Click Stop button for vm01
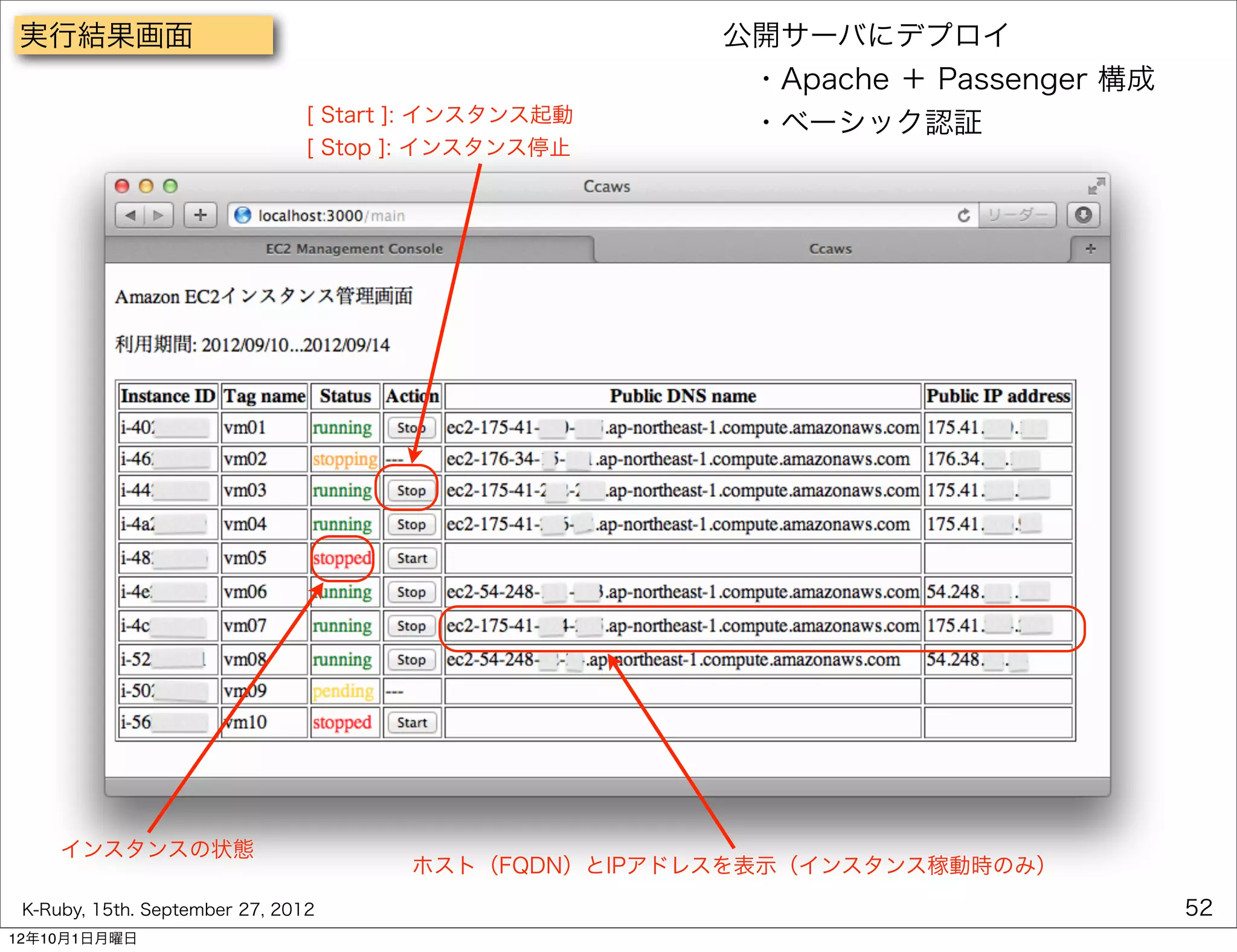The height and width of the screenshot is (952, 1237). tap(411, 428)
